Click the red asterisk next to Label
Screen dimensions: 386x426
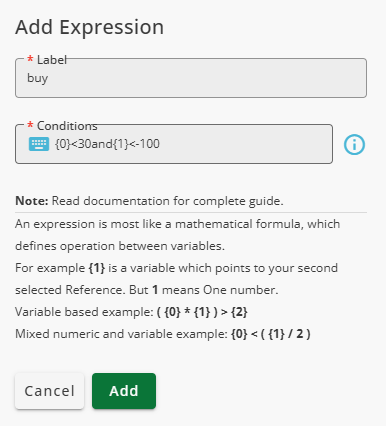30,59
